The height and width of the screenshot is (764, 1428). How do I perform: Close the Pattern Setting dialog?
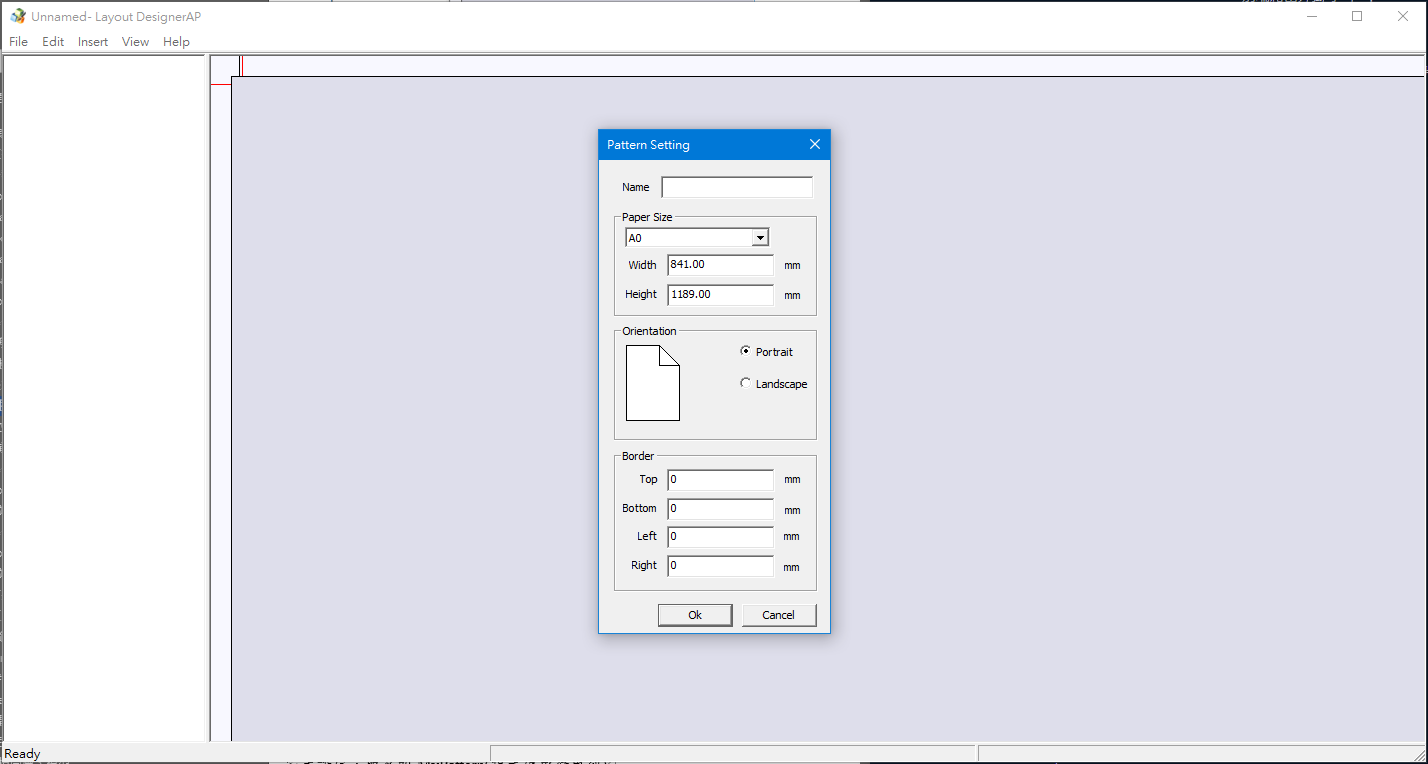coord(814,145)
